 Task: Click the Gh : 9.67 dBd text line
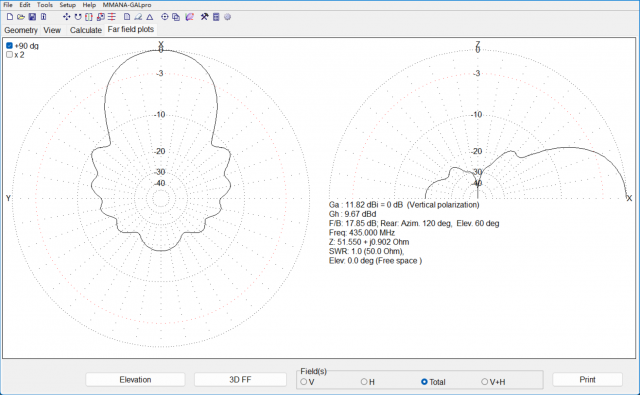pyautogui.click(x=352, y=214)
